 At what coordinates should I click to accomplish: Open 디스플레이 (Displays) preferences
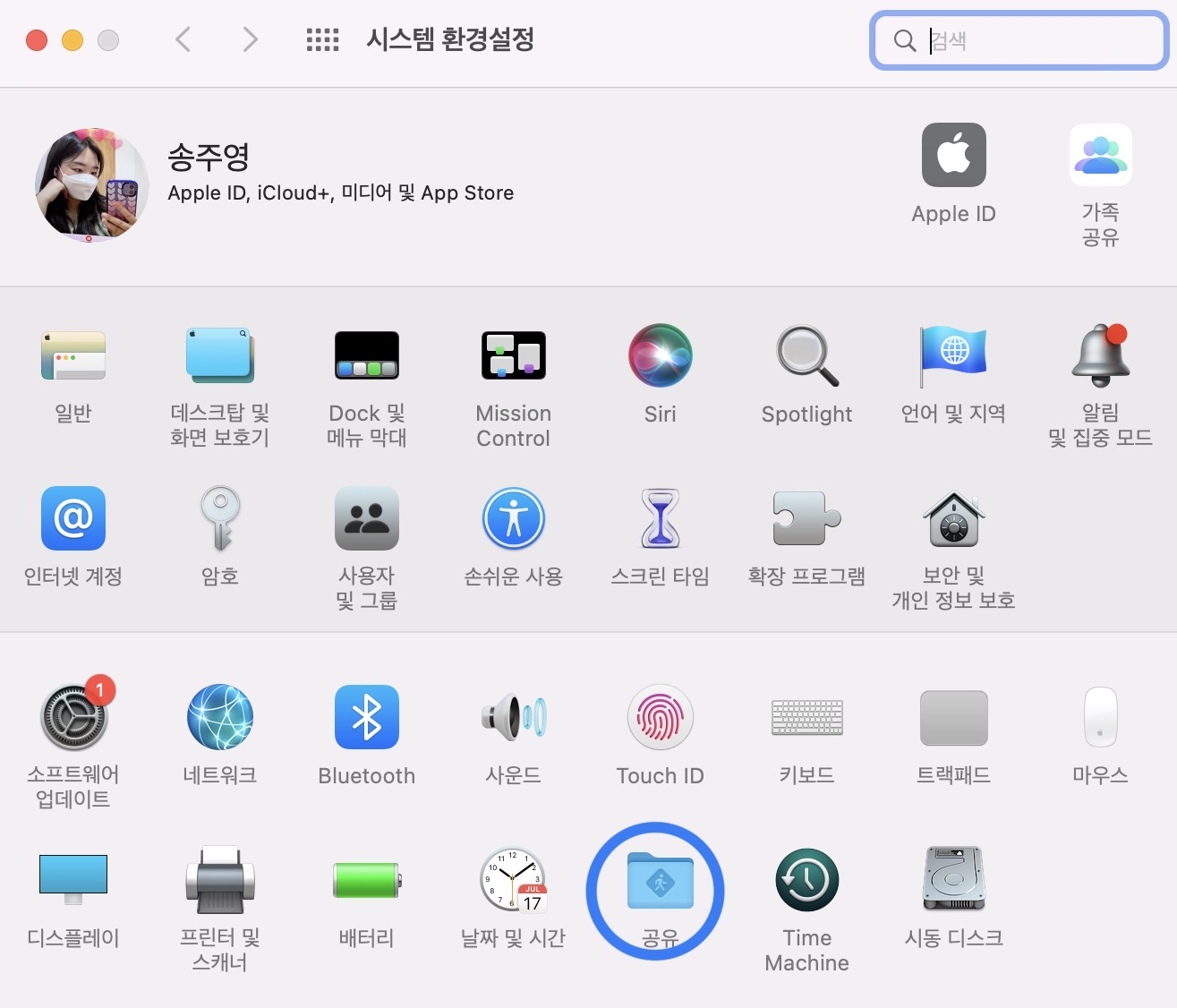pyautogui.click(x=73, y=879)
